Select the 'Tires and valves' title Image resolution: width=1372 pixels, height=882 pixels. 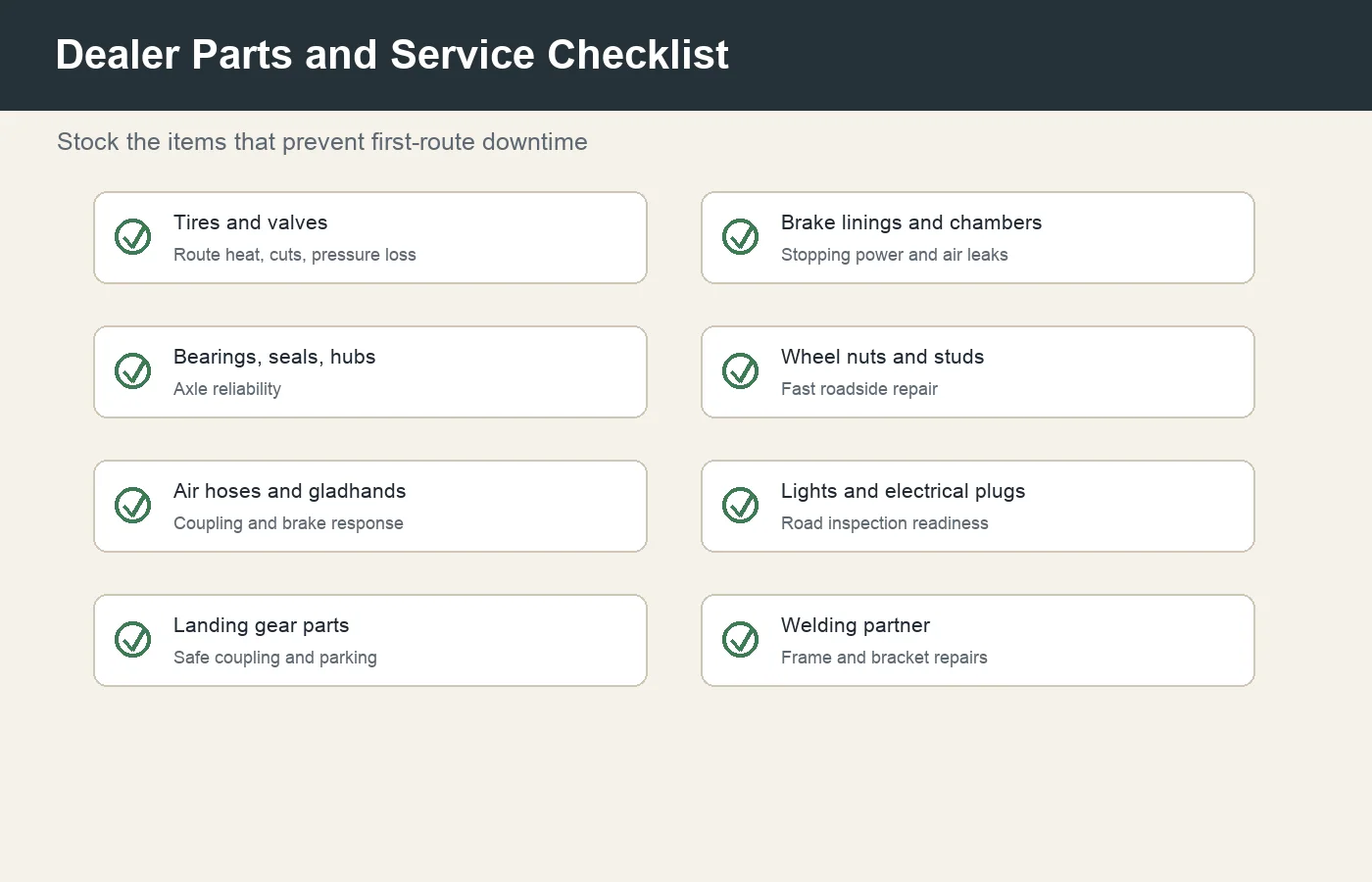click(x=251, y=222)
